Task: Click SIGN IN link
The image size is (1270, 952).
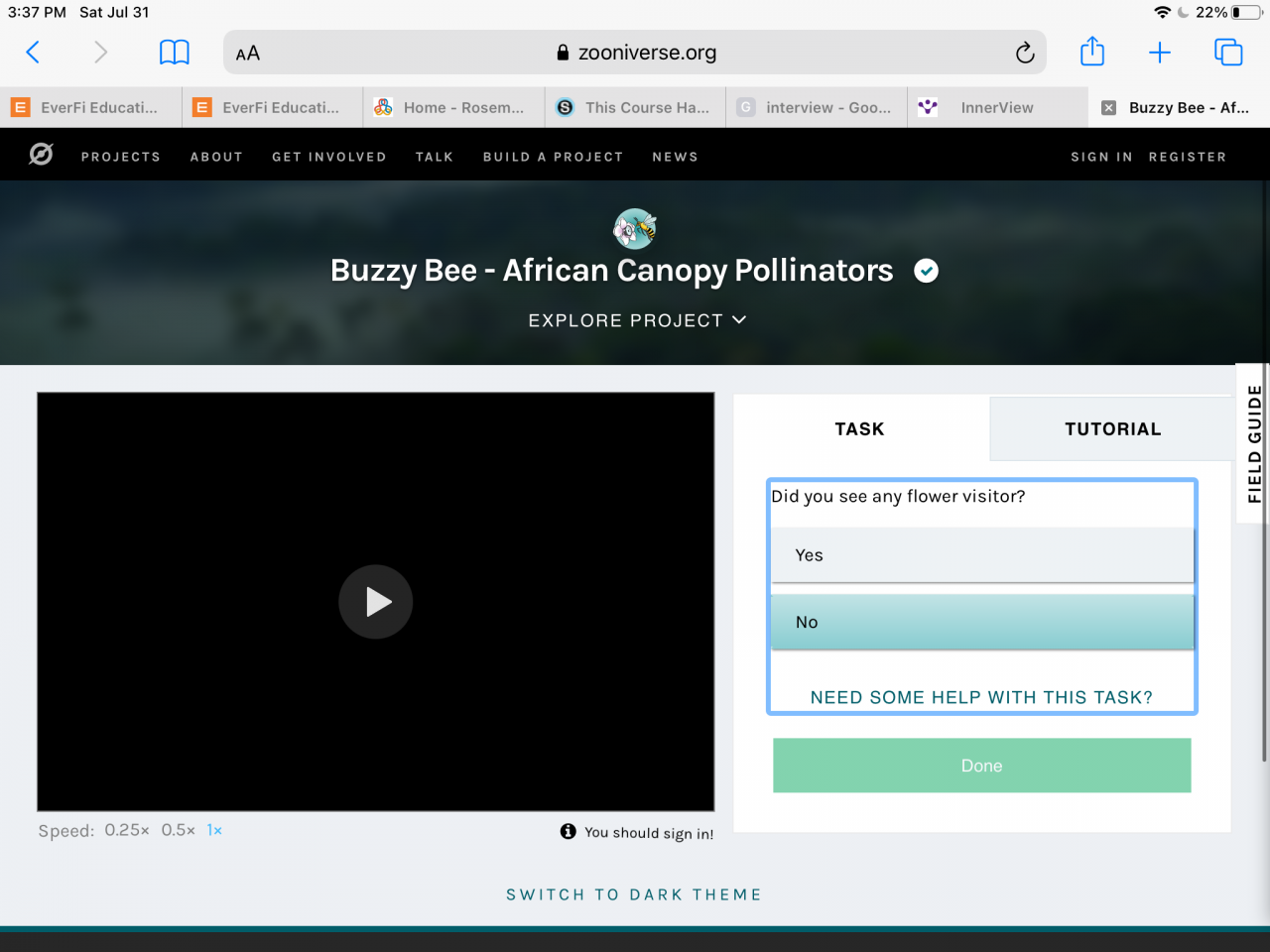Action: pyautogui.click(x=1101, y=157)
